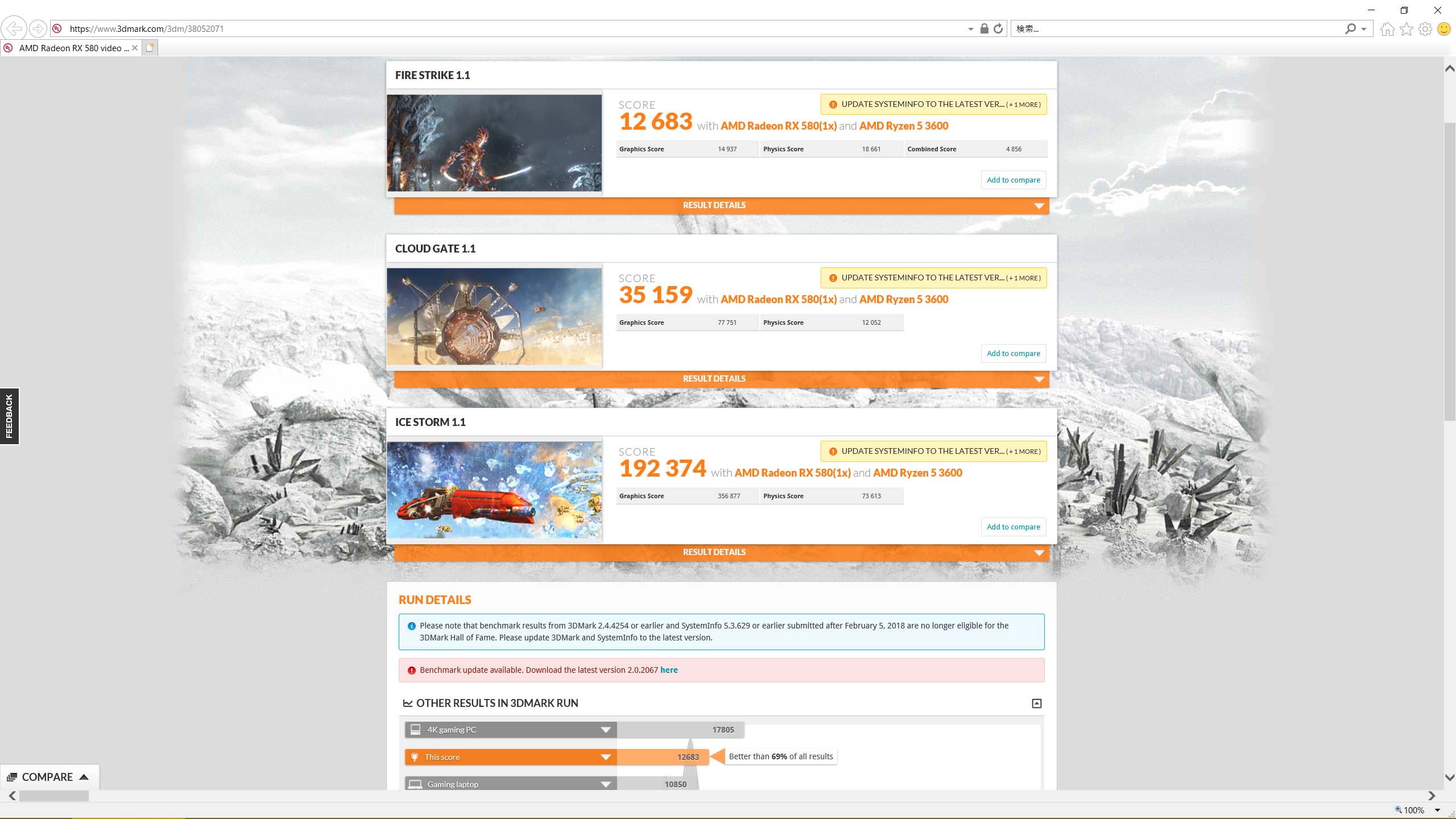
Task: Click the Cloud Gate thumbnail image
Action: pyautogui.click(x=494, y=316)
